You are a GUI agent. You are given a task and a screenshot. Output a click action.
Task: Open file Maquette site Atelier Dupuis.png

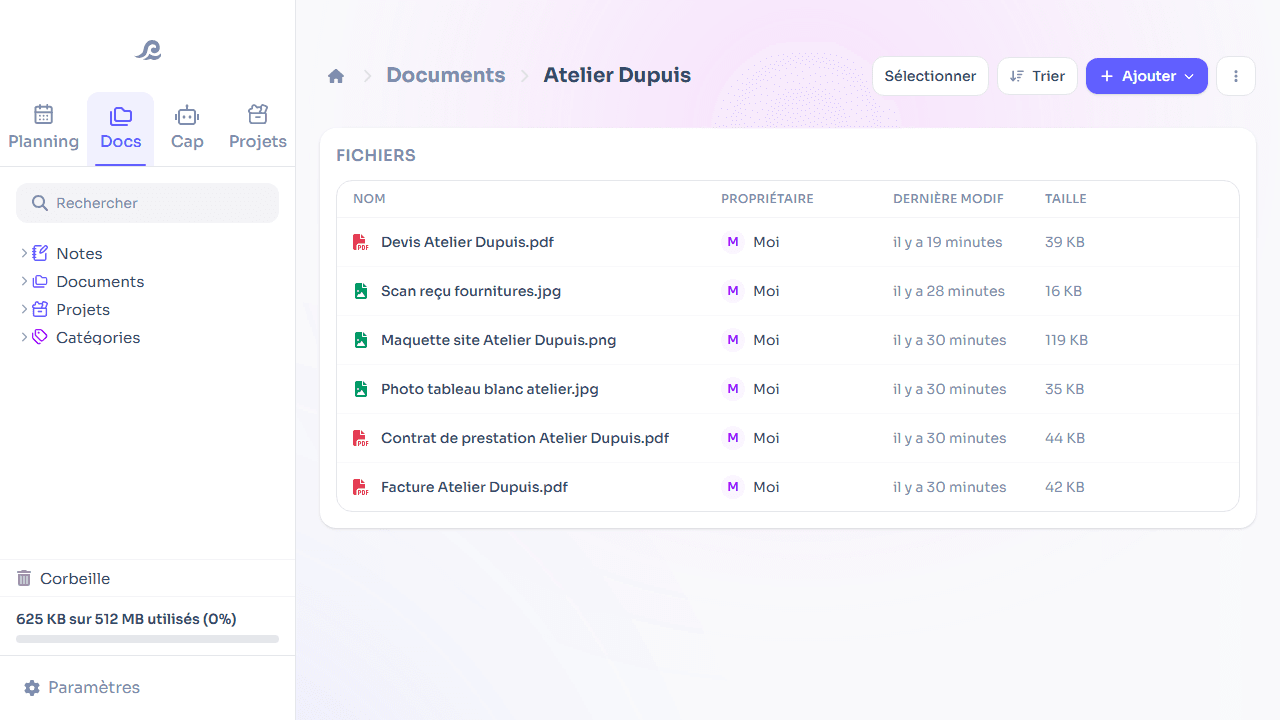[x=498, y=340]
